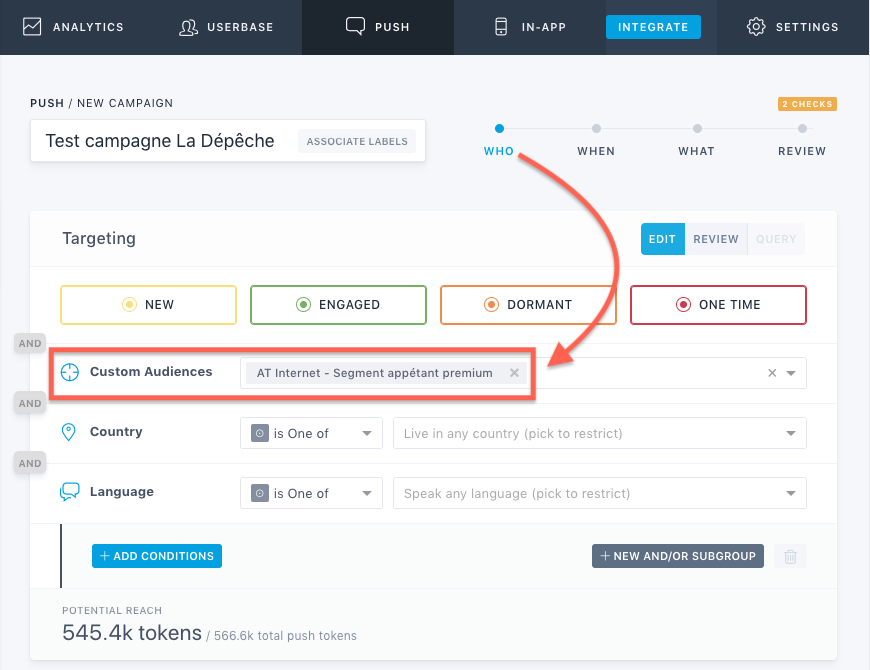The width and height of the screenshot is (870, 670).
Task: Open the Country operator dropdown
Action: [x=311, y=433]
